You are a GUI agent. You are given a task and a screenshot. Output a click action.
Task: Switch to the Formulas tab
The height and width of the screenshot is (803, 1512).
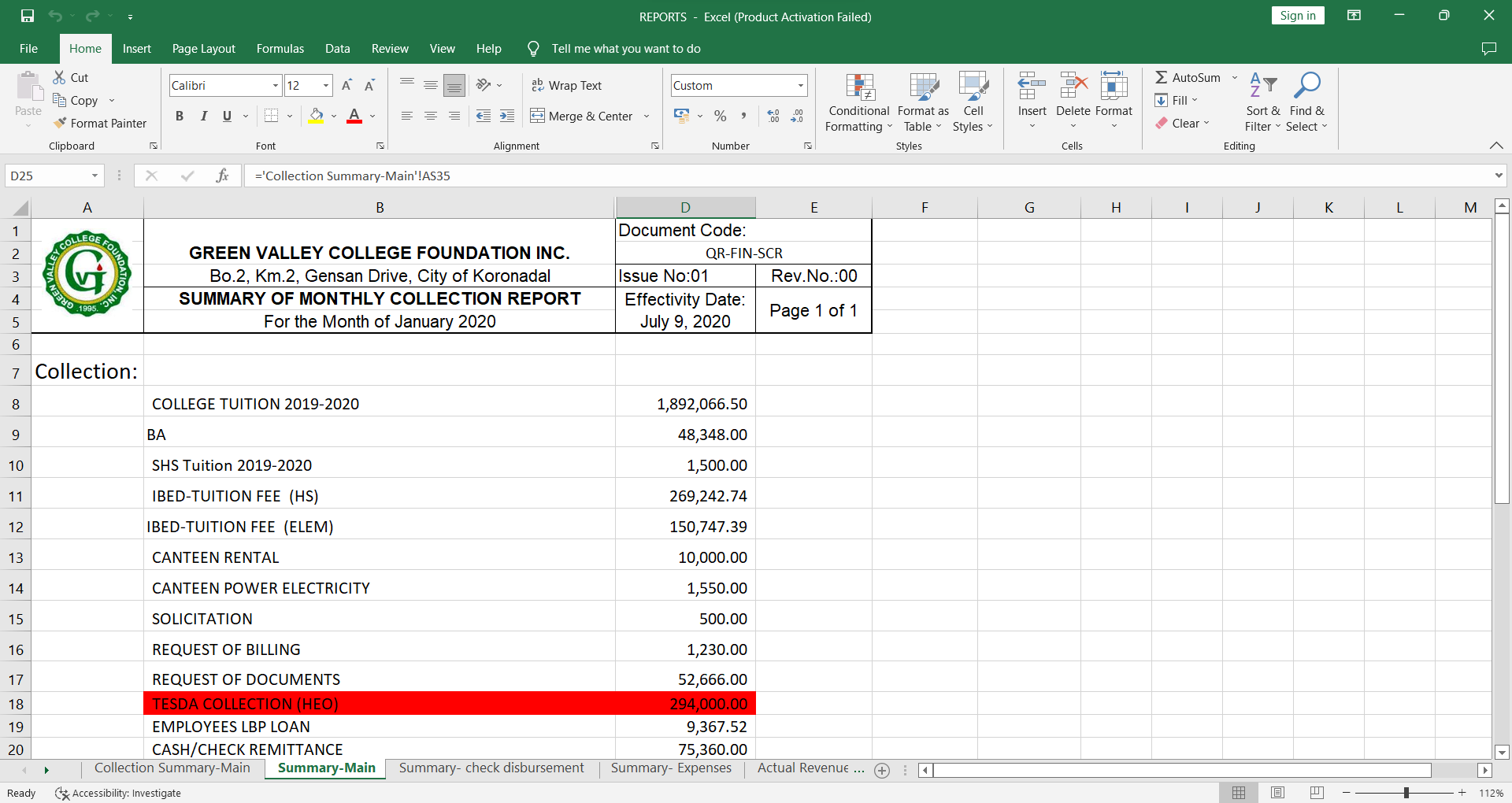tap(280, 49)
